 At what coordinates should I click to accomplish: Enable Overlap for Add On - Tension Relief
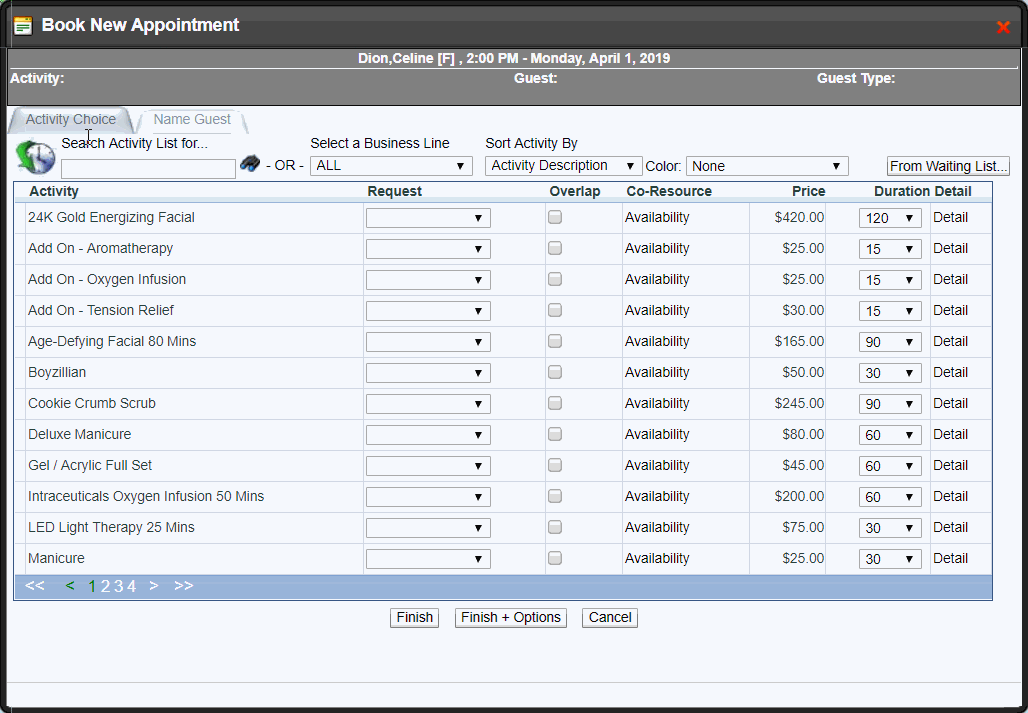click(555, 310)
